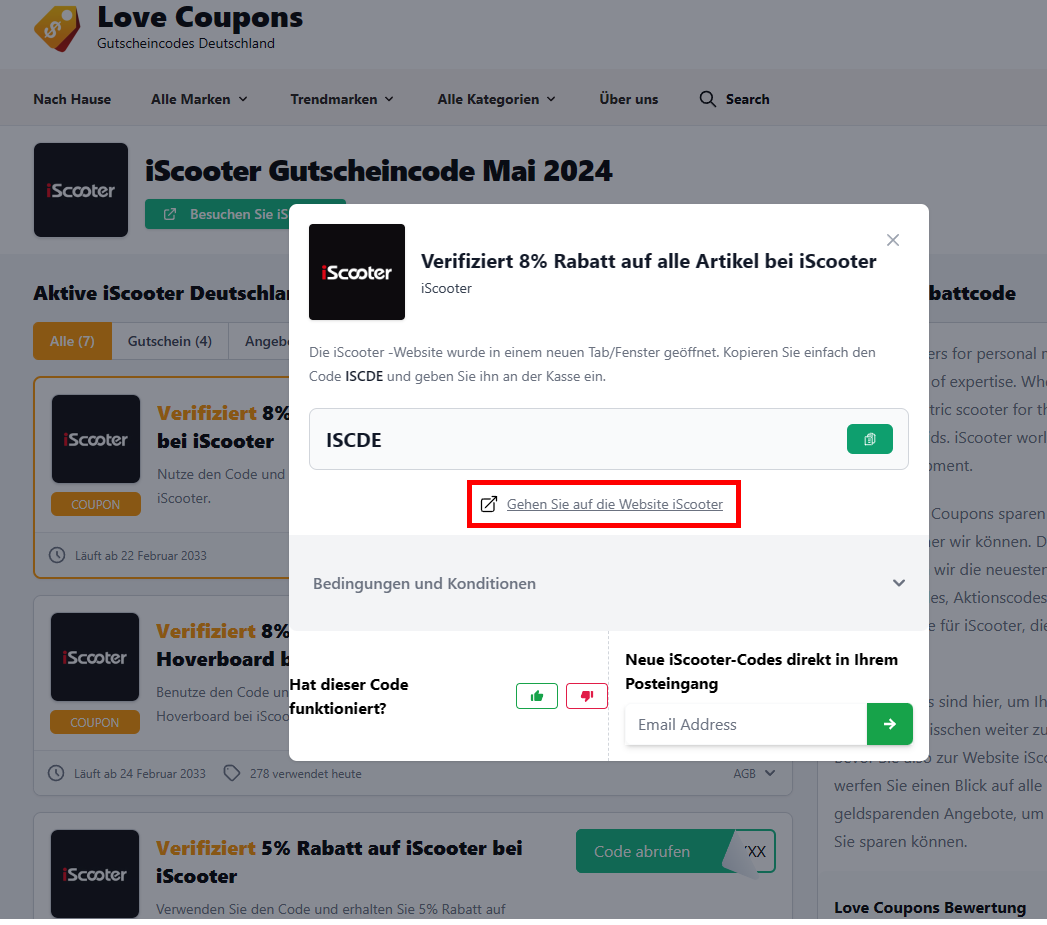The width and height of the screenshot is (1047, 925).
Task: Open Verifiziert 5% Rabatt auf iScooter title
Action: point(339,862)
